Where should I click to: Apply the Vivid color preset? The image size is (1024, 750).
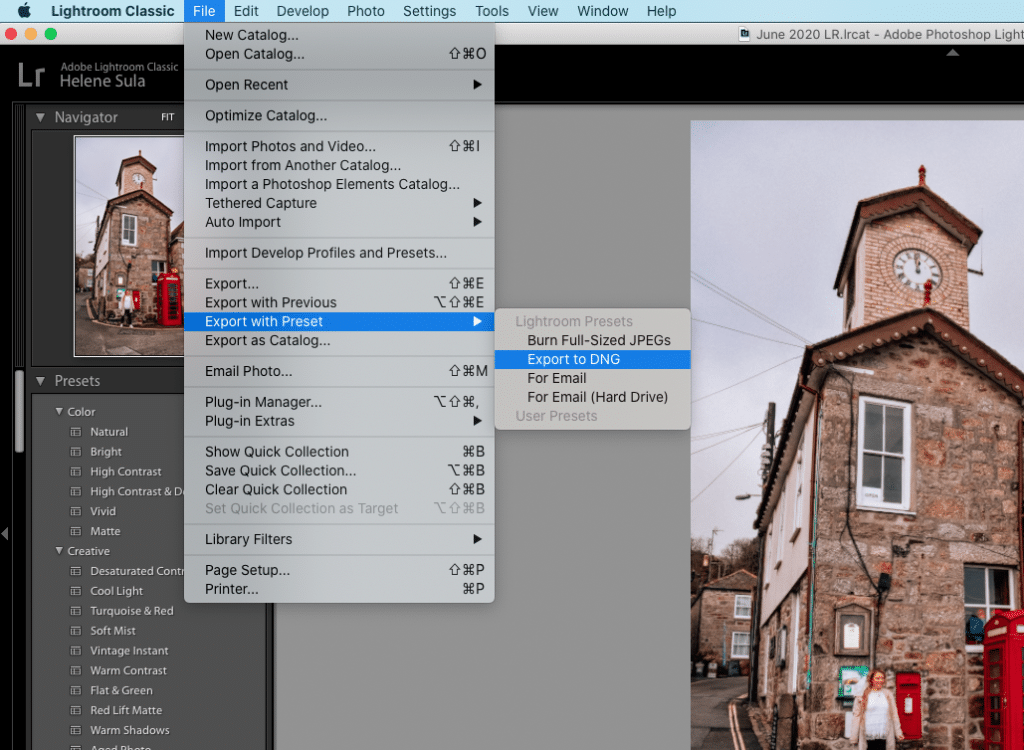(103, 512)
